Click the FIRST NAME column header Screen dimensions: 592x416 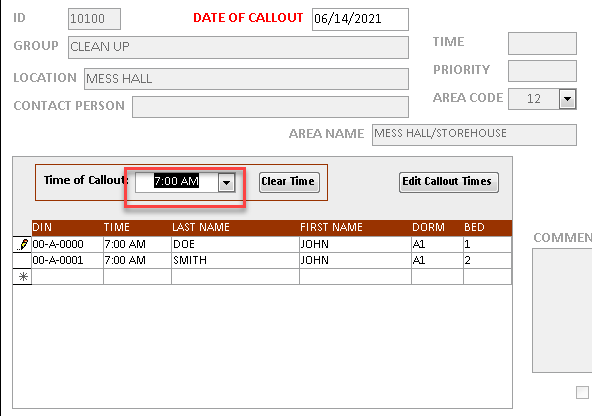coord(331,227)
